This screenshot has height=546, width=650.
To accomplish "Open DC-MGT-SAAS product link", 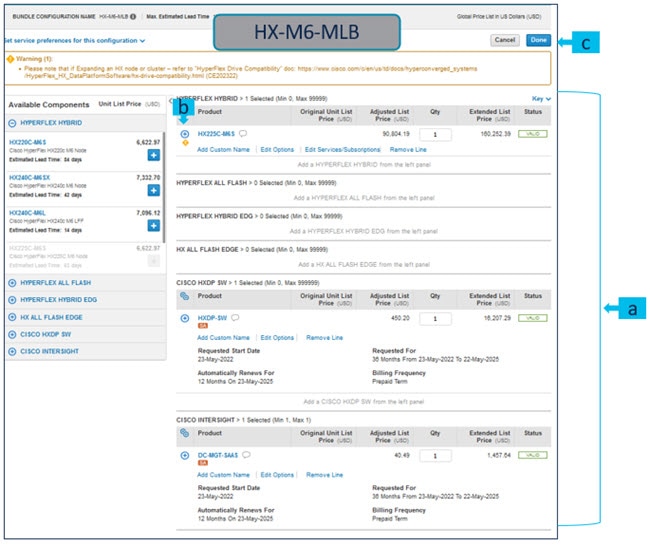I will (218, 455).
